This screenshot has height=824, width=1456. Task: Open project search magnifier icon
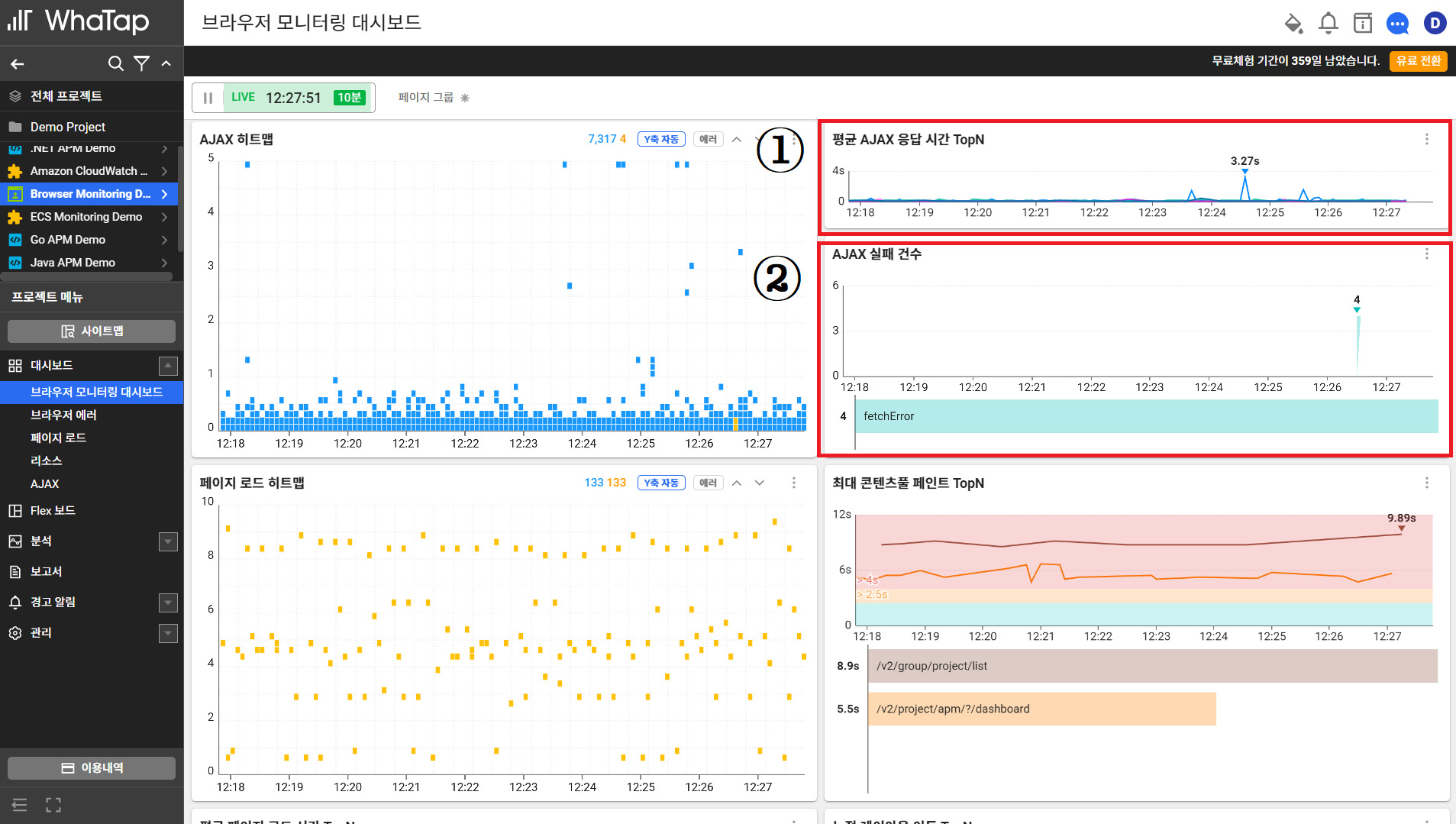[x=115, y=63]
